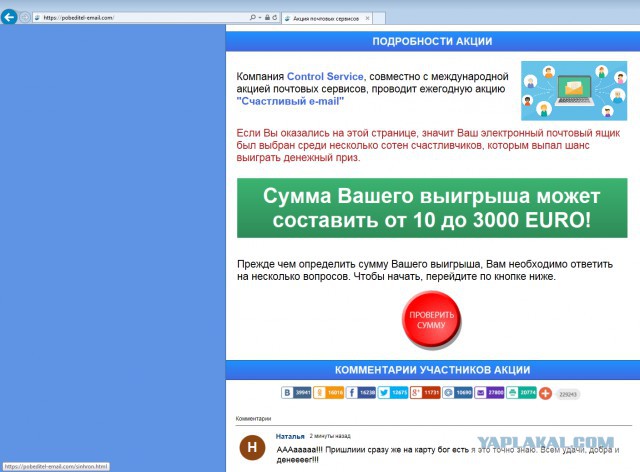Click the website favicon in the address bar
The height and width of the screenshot is (472, 640).
[x=38, y=18]
